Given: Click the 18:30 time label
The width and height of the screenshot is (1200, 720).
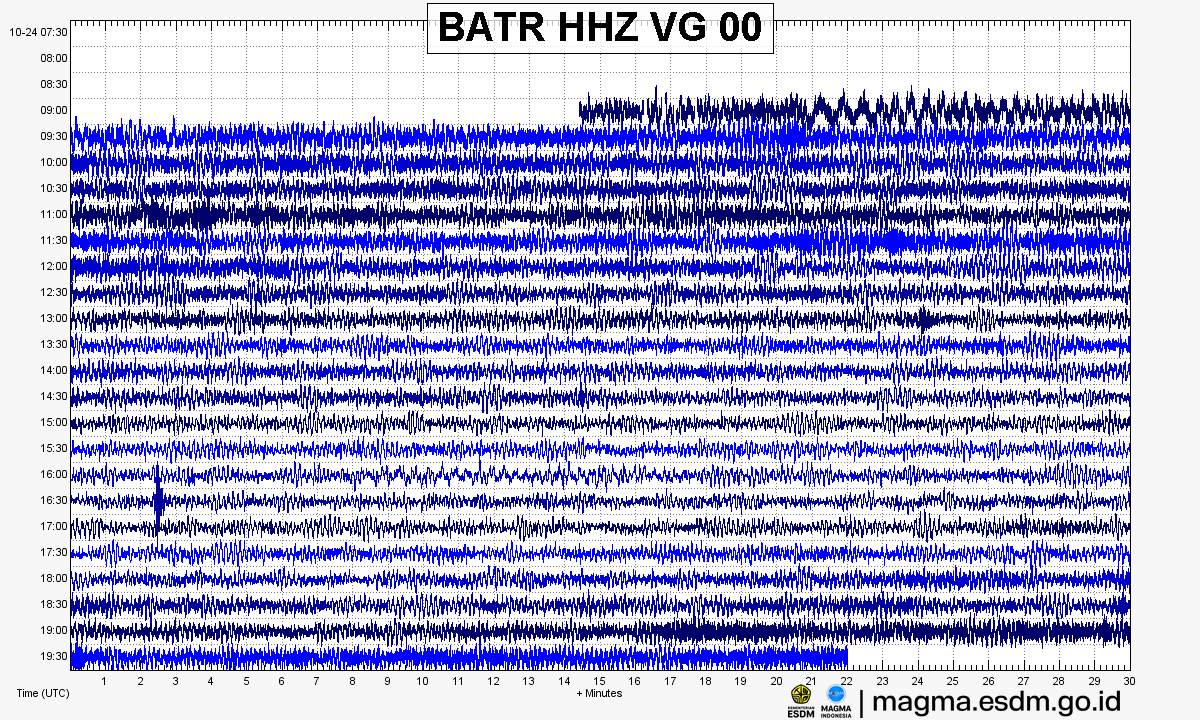Looking at the screenshot, I should click(x=54, y=604).
